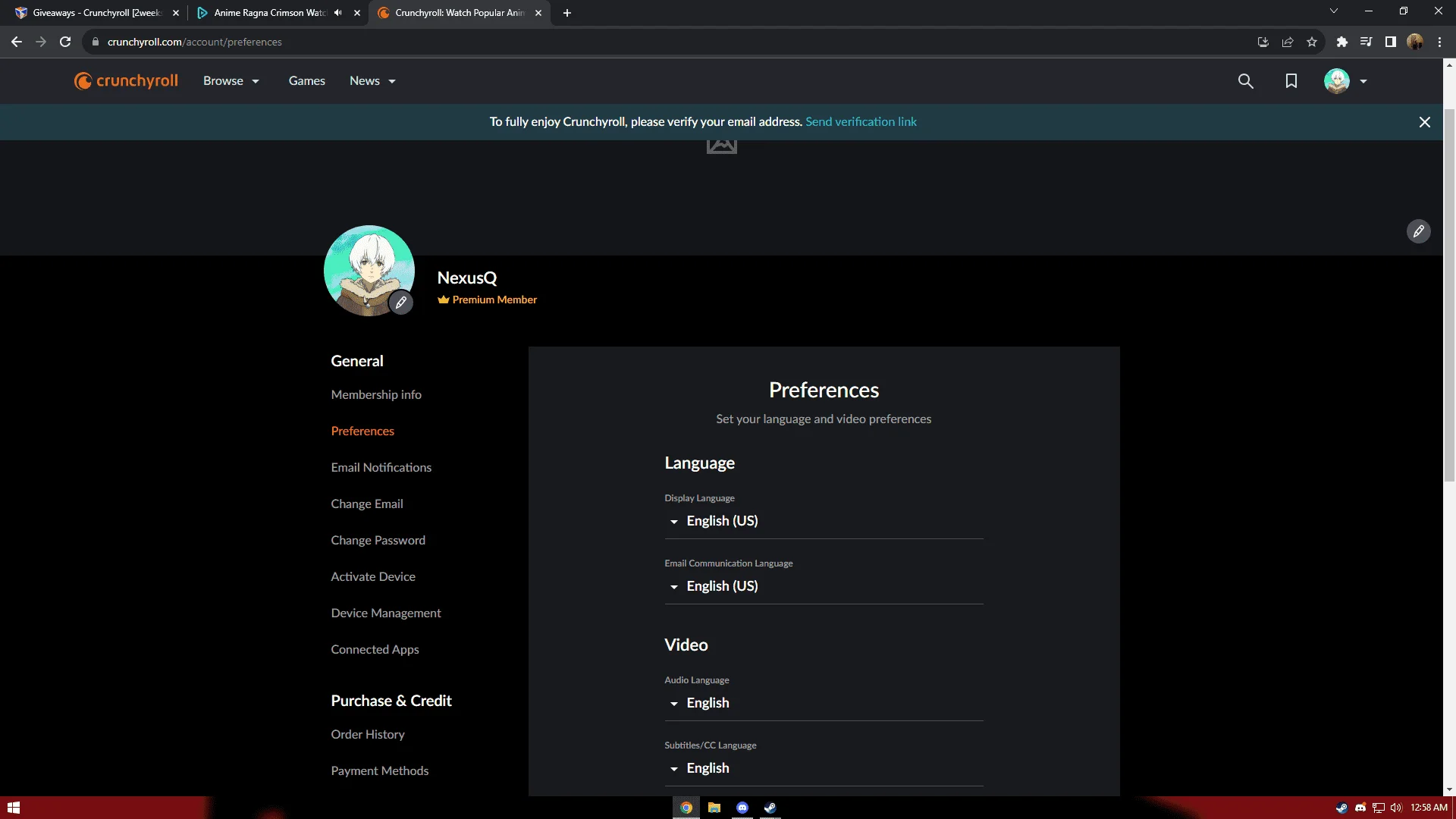
Task: Toggle the browser side panel icon
Action: click(x=1390, y=42)
